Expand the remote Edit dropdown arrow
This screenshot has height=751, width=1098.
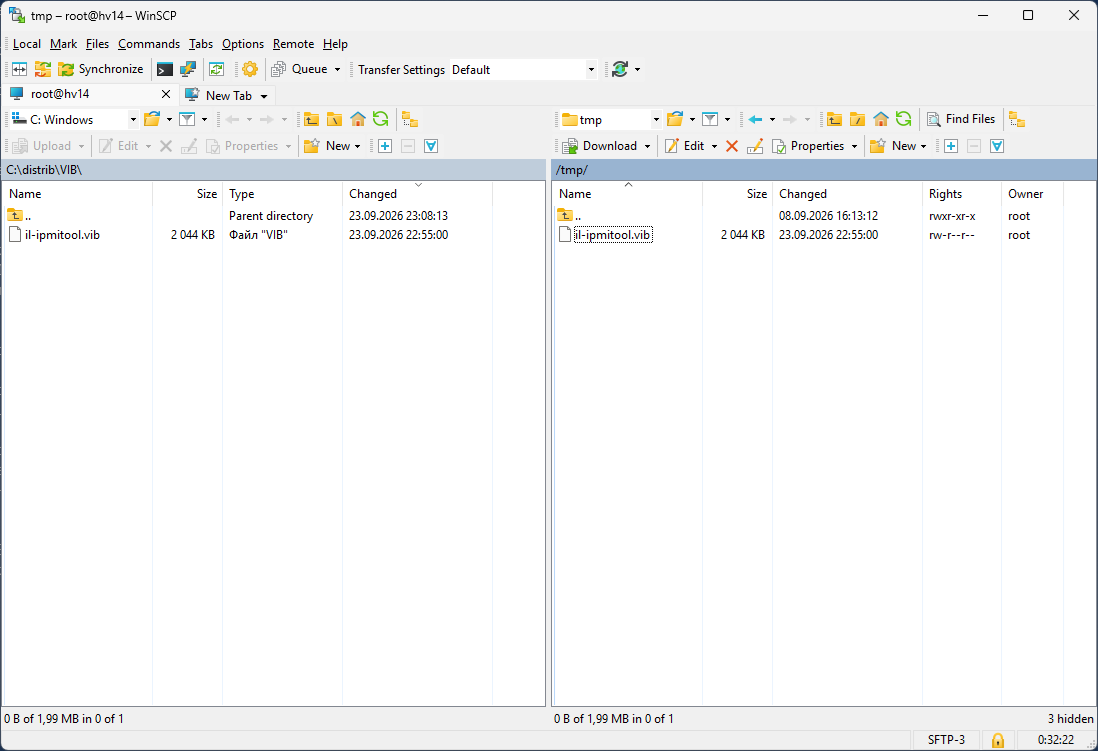click(714, 146)
